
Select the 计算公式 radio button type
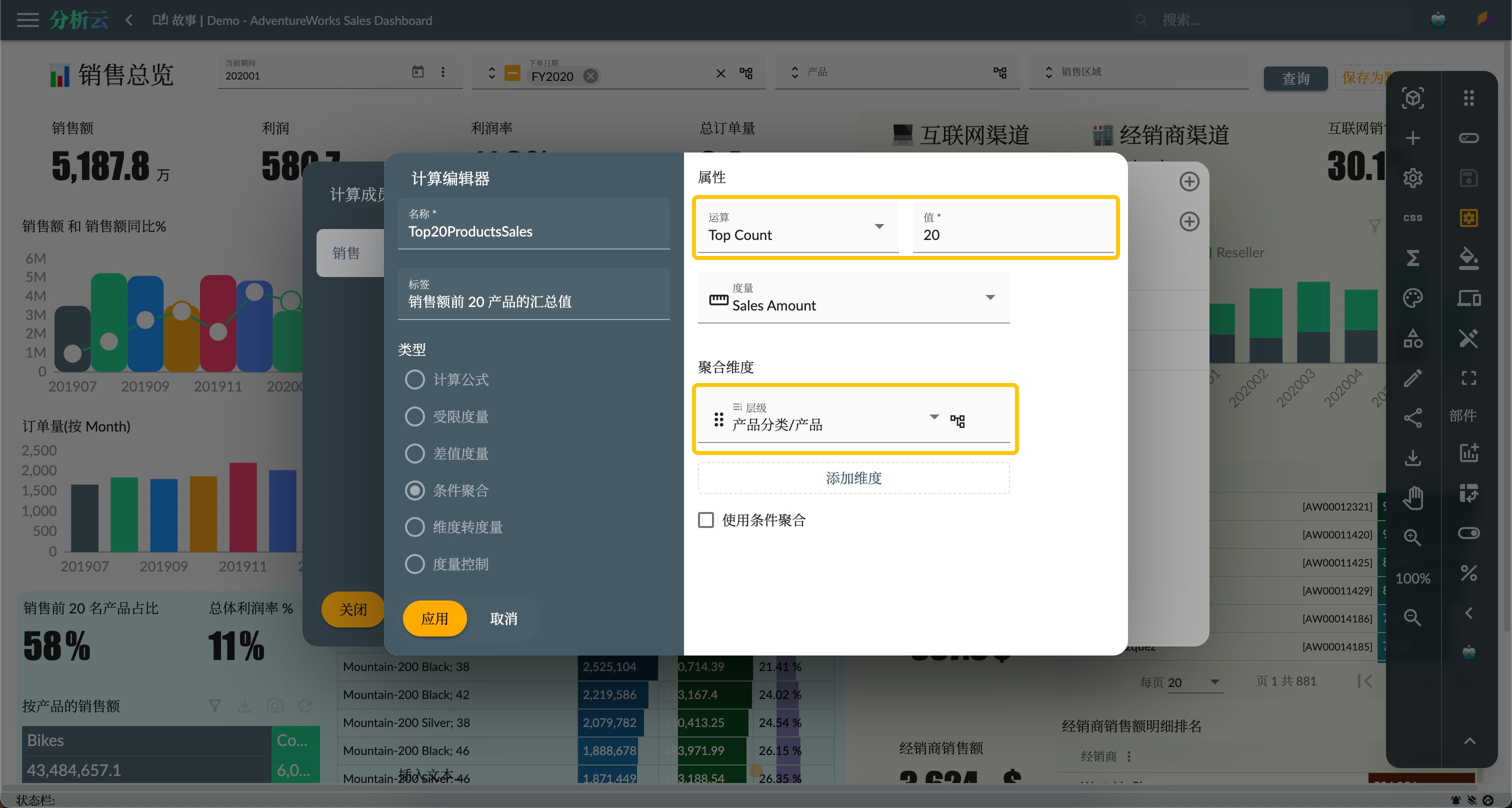coord(415,380)
